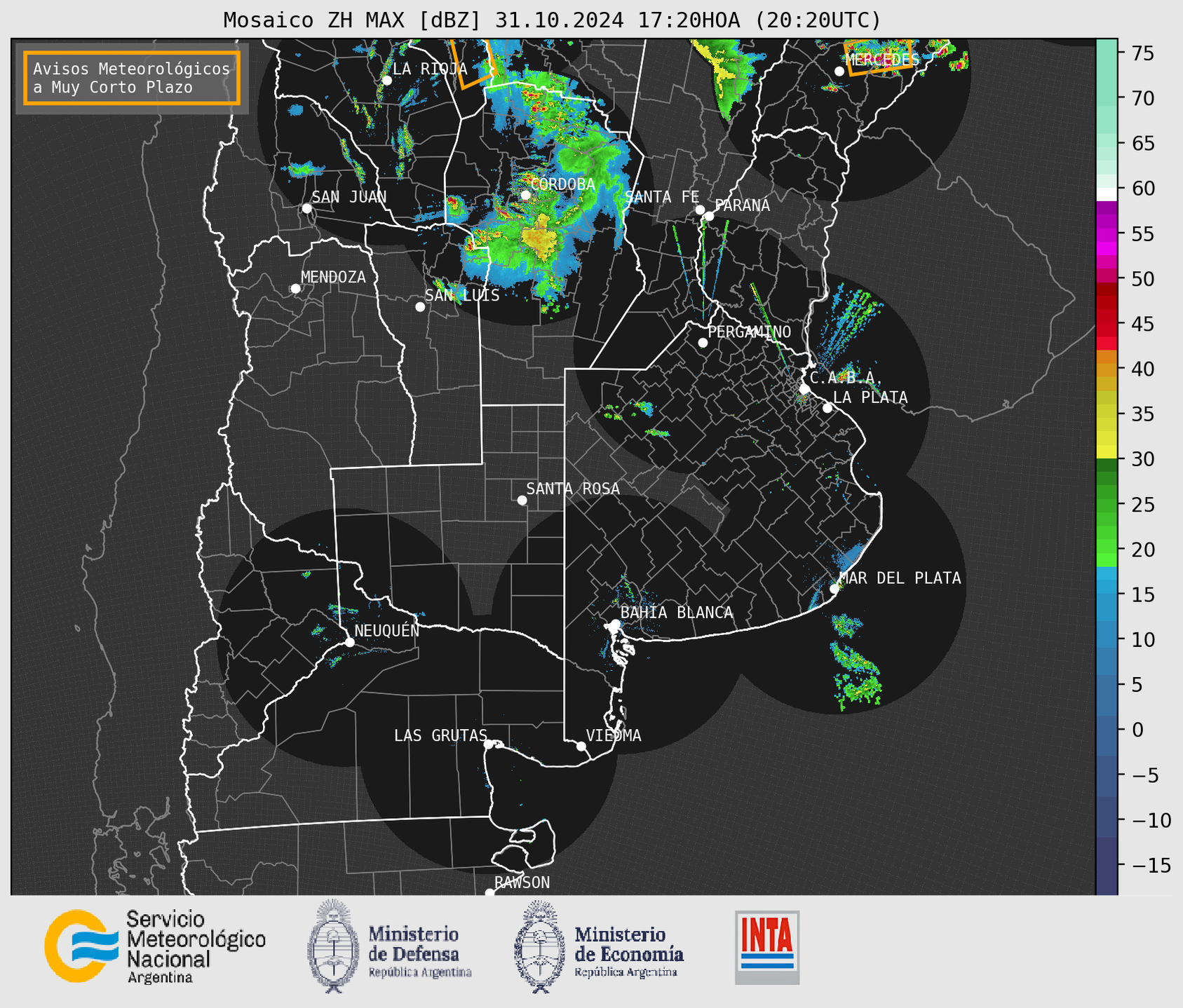Click the magenta 55 dBZ color swatch
This screenshot has height=1008, width=1183.
(x=1106, y=233)
